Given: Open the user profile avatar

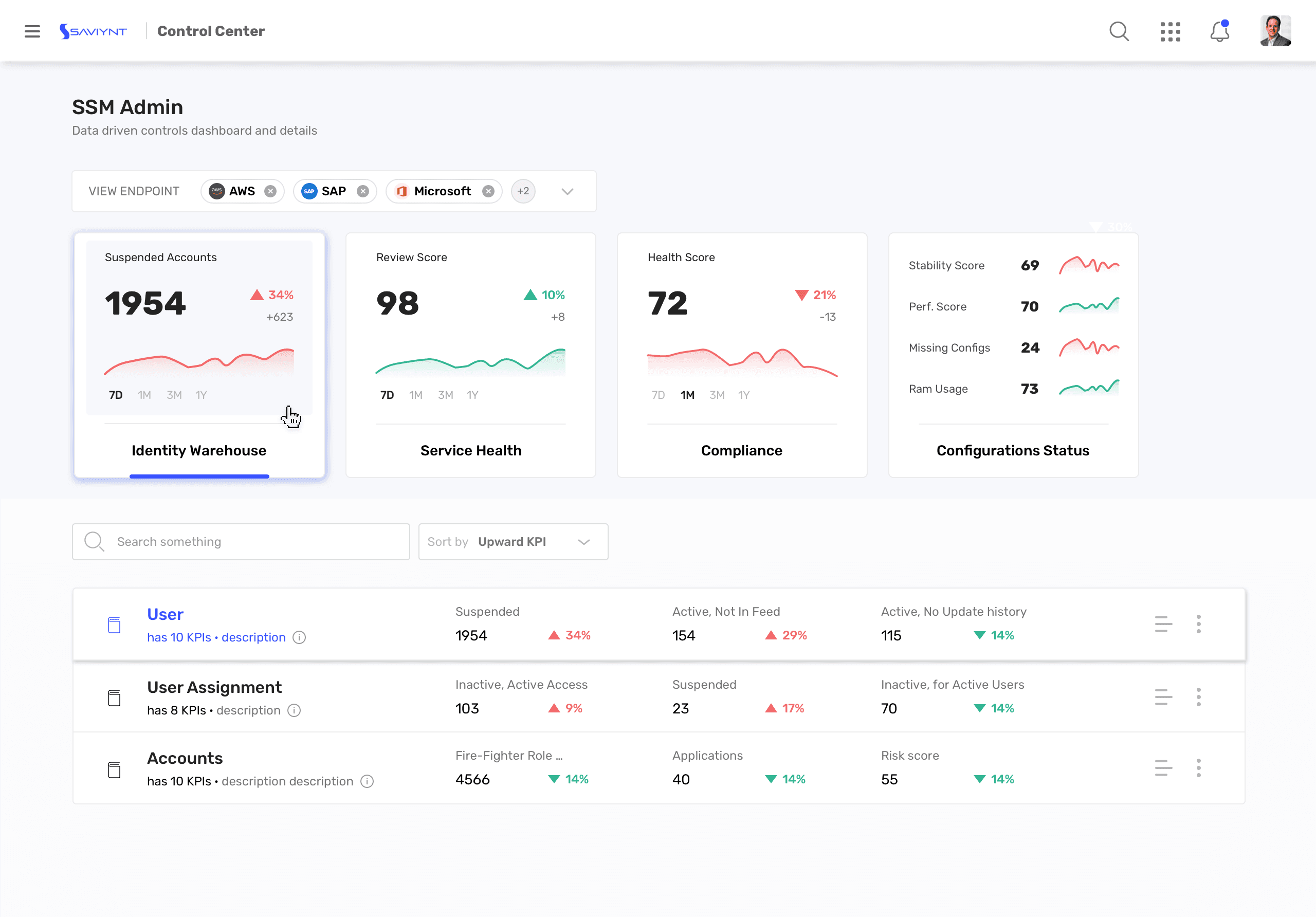Looking at the screenshot, I should [1275, 31].
